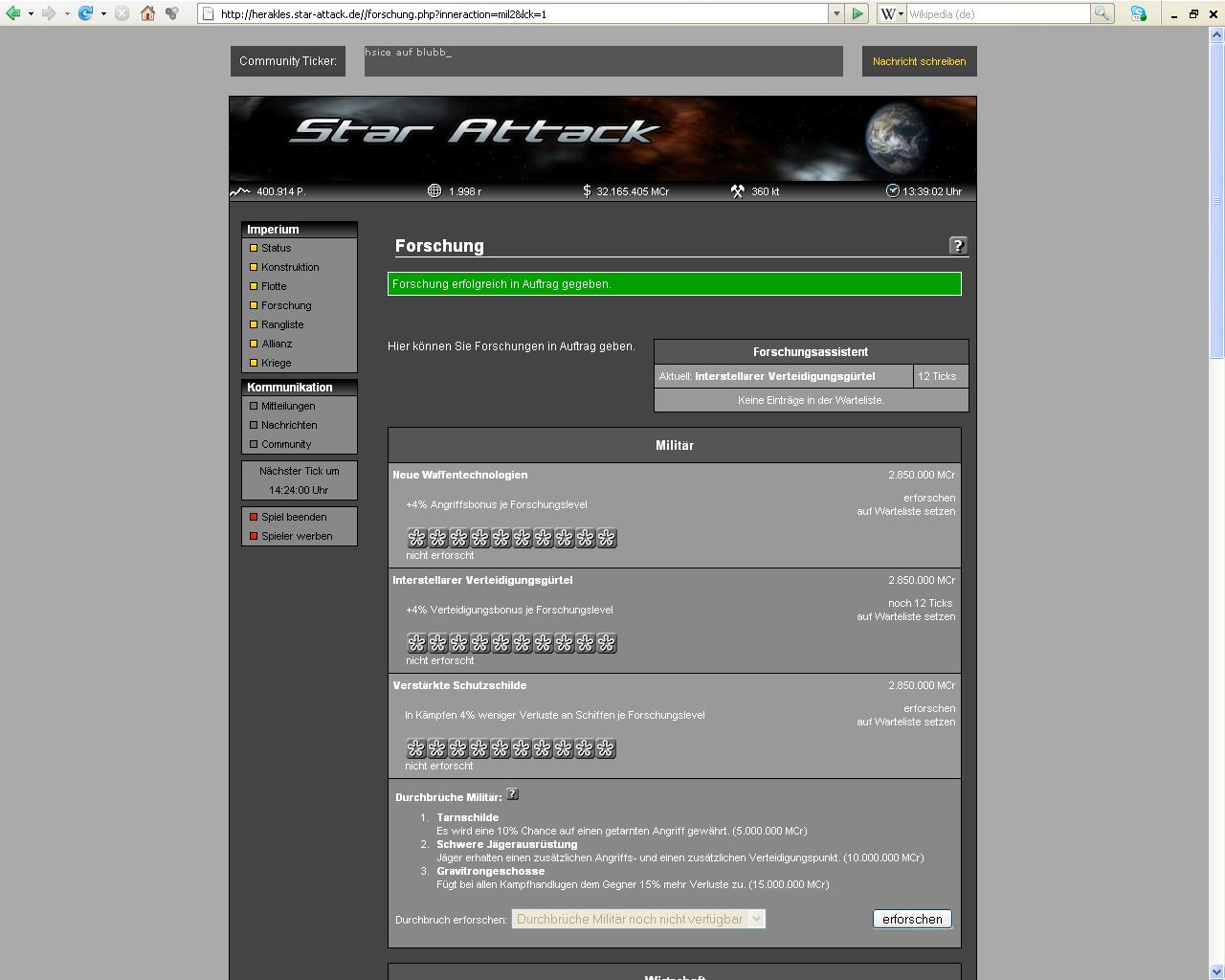This screenshot has height=980, width=1225.
Task: Click the grey browser forward arrow
Action: tap(49, 13)
